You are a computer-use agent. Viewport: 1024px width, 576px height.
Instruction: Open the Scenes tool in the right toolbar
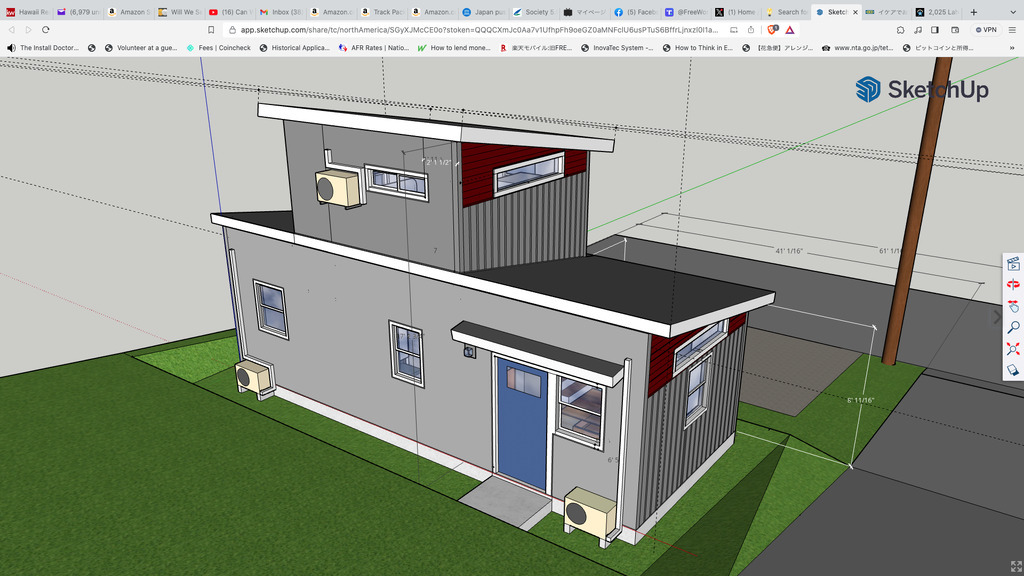pos(1012,264)
